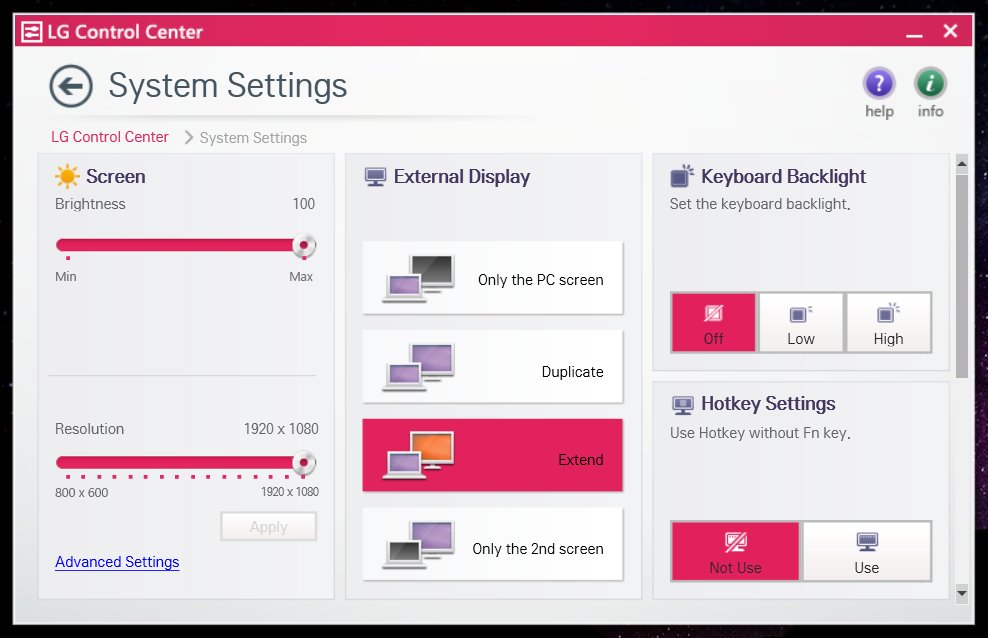The width and height of the screenshot is (988, 638).
Task: Open help with the question mark icon
Action: 879,83
